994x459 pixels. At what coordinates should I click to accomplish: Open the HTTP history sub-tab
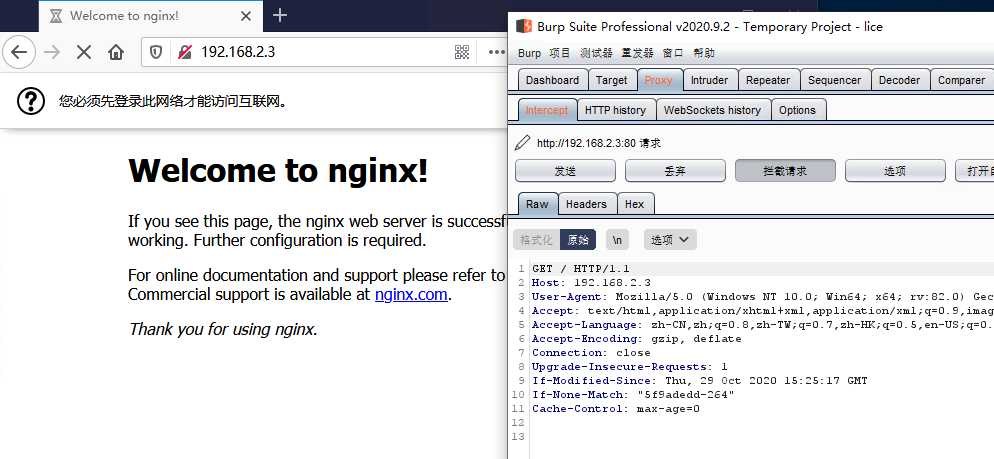pyautogui.click(x=616, y=110)
